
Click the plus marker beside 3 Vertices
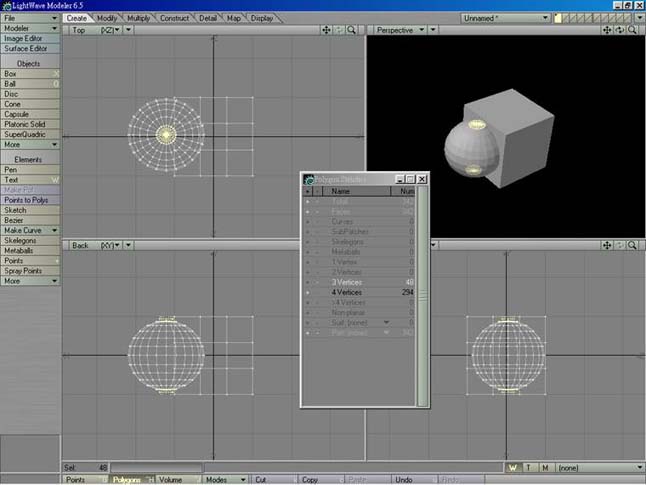click(x=307, y=282)
